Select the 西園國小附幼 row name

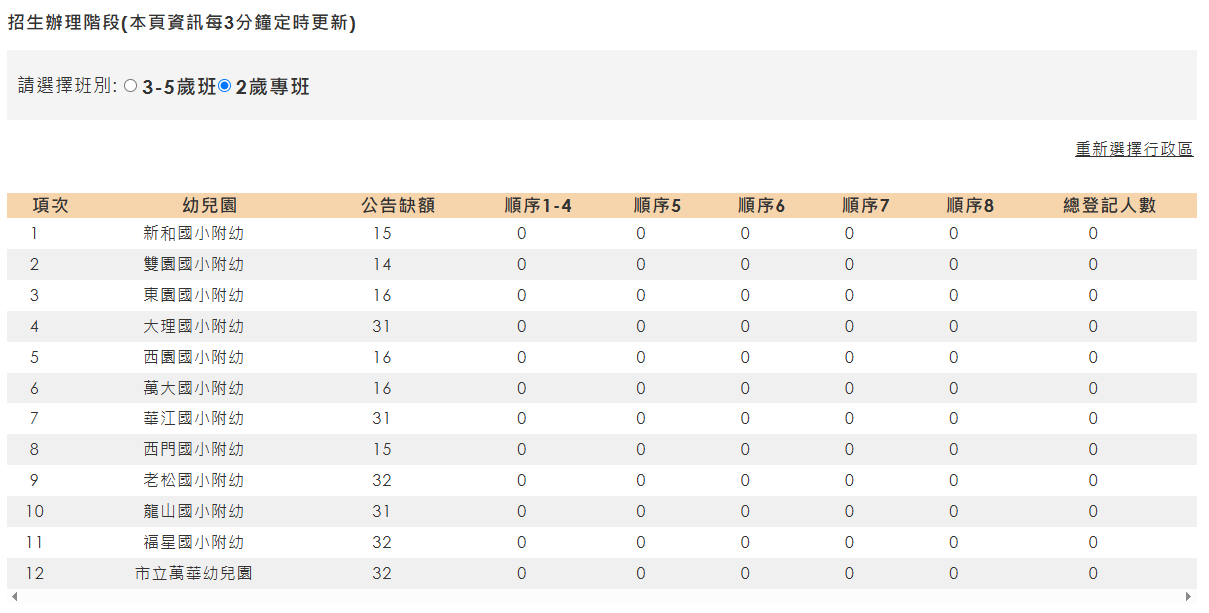pyautogui.click(x=193, y=357)
